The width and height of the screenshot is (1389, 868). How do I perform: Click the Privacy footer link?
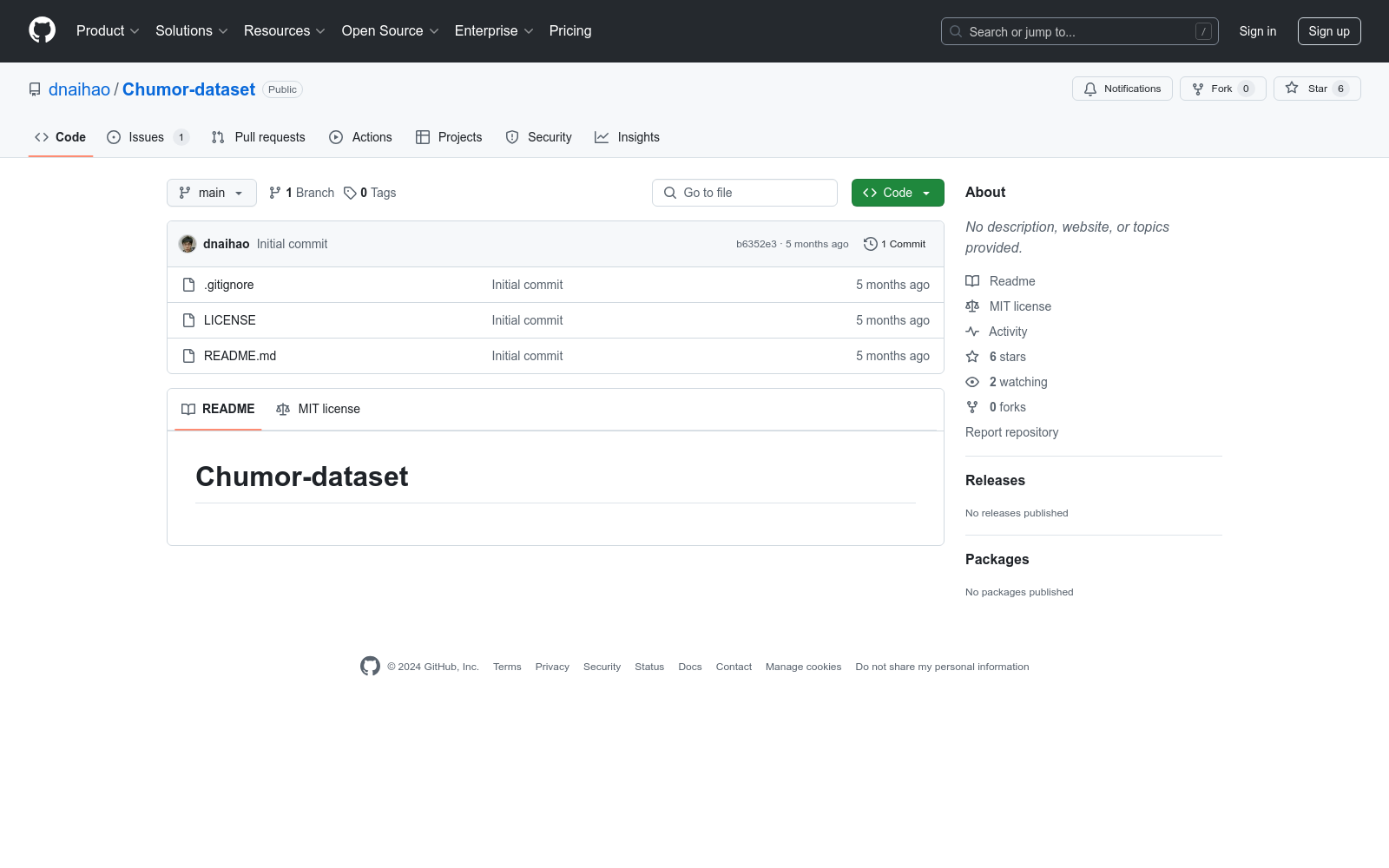[x=552, y=667]
